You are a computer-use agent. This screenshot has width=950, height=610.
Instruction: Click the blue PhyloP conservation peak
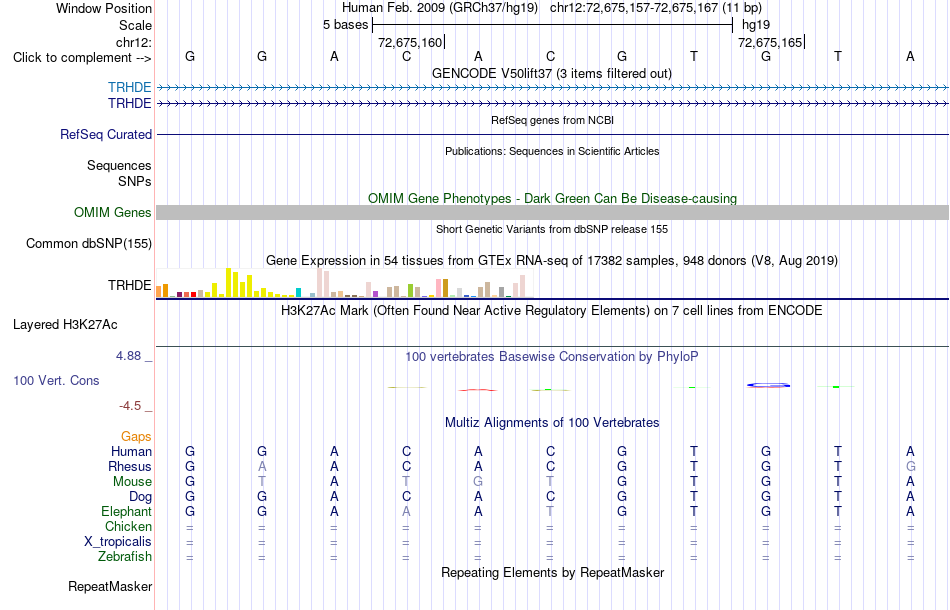pyautogui.click(x=768, y=385)
